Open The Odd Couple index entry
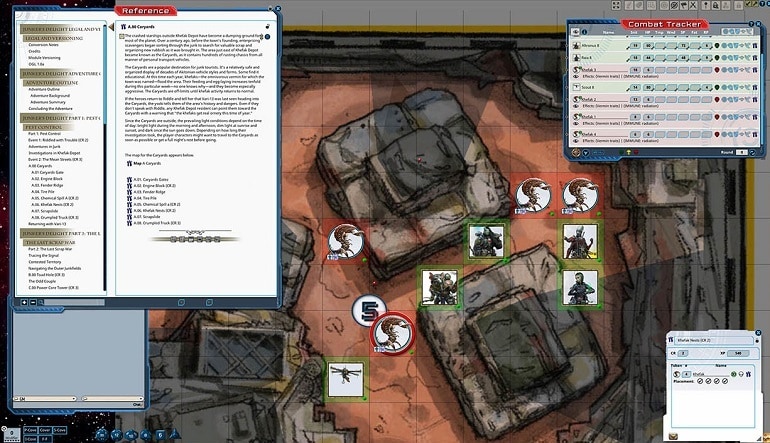Viewport: 770px width, 443px height. coord(42,281)
